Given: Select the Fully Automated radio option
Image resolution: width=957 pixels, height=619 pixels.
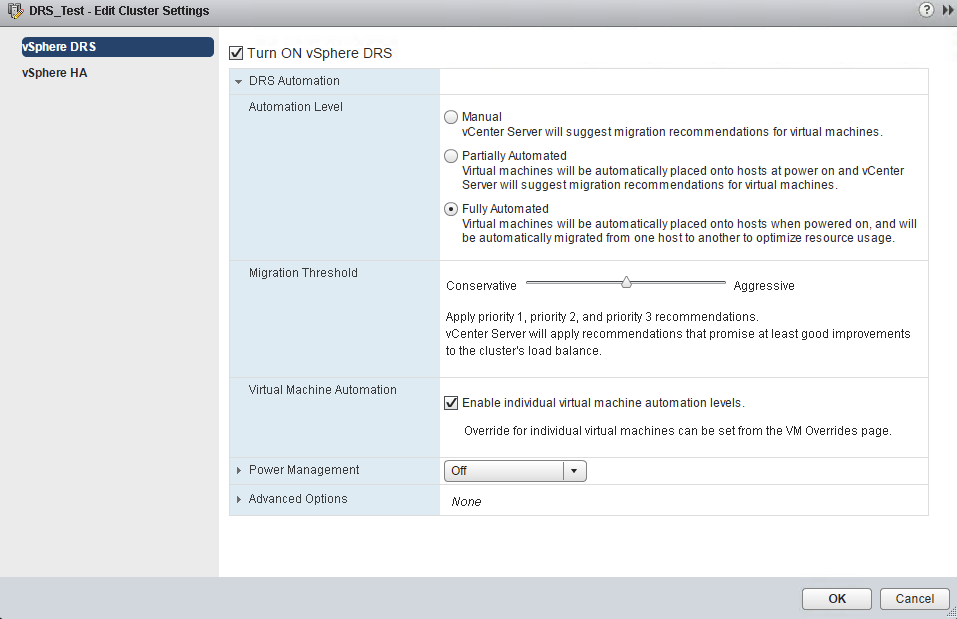Looking at the screenshot, I should pos(451,209).
